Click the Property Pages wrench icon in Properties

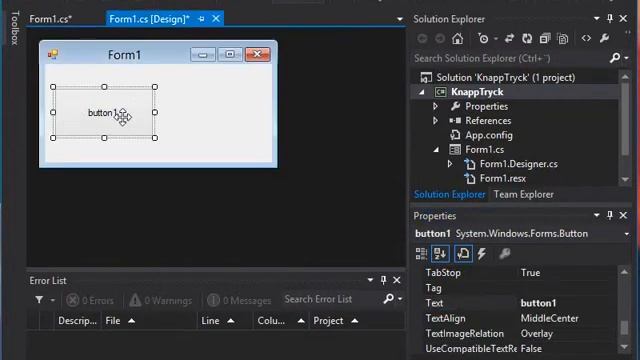click(504, 253)
